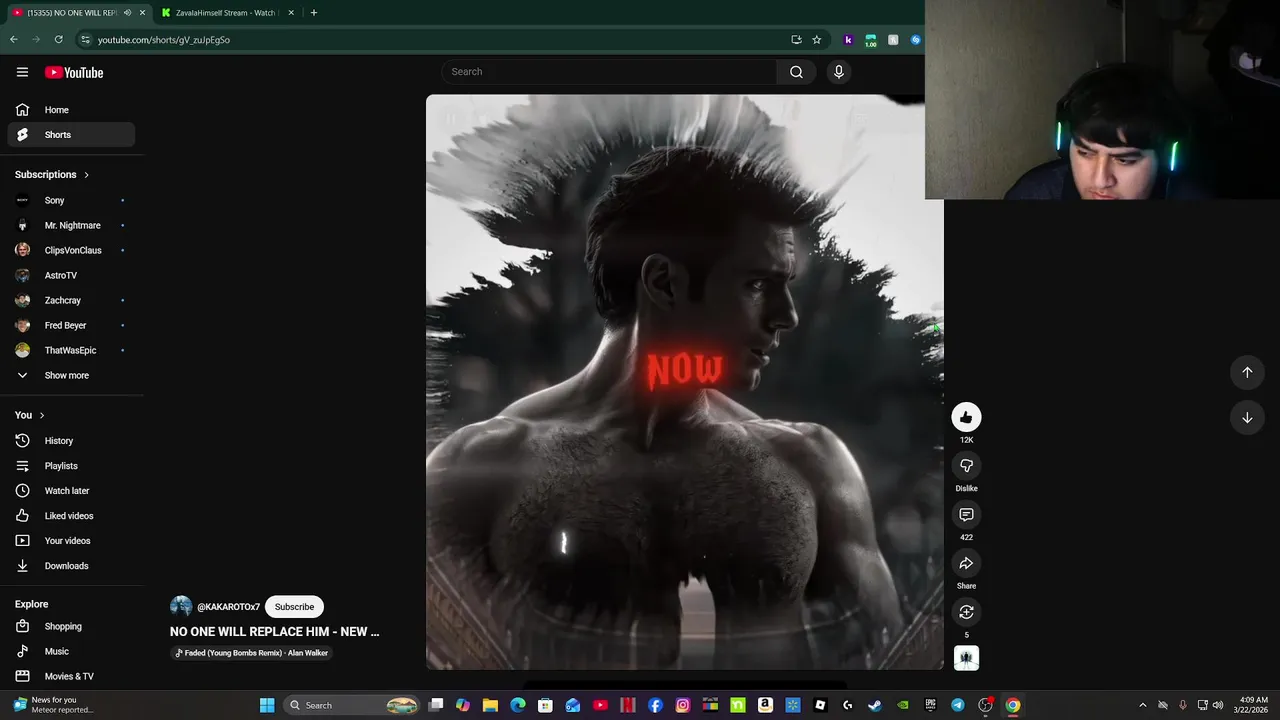Subscribe to @KAKAROTOx7
Image resolution: width=1280 pixels, height=720 pixels.
[294, 607]
